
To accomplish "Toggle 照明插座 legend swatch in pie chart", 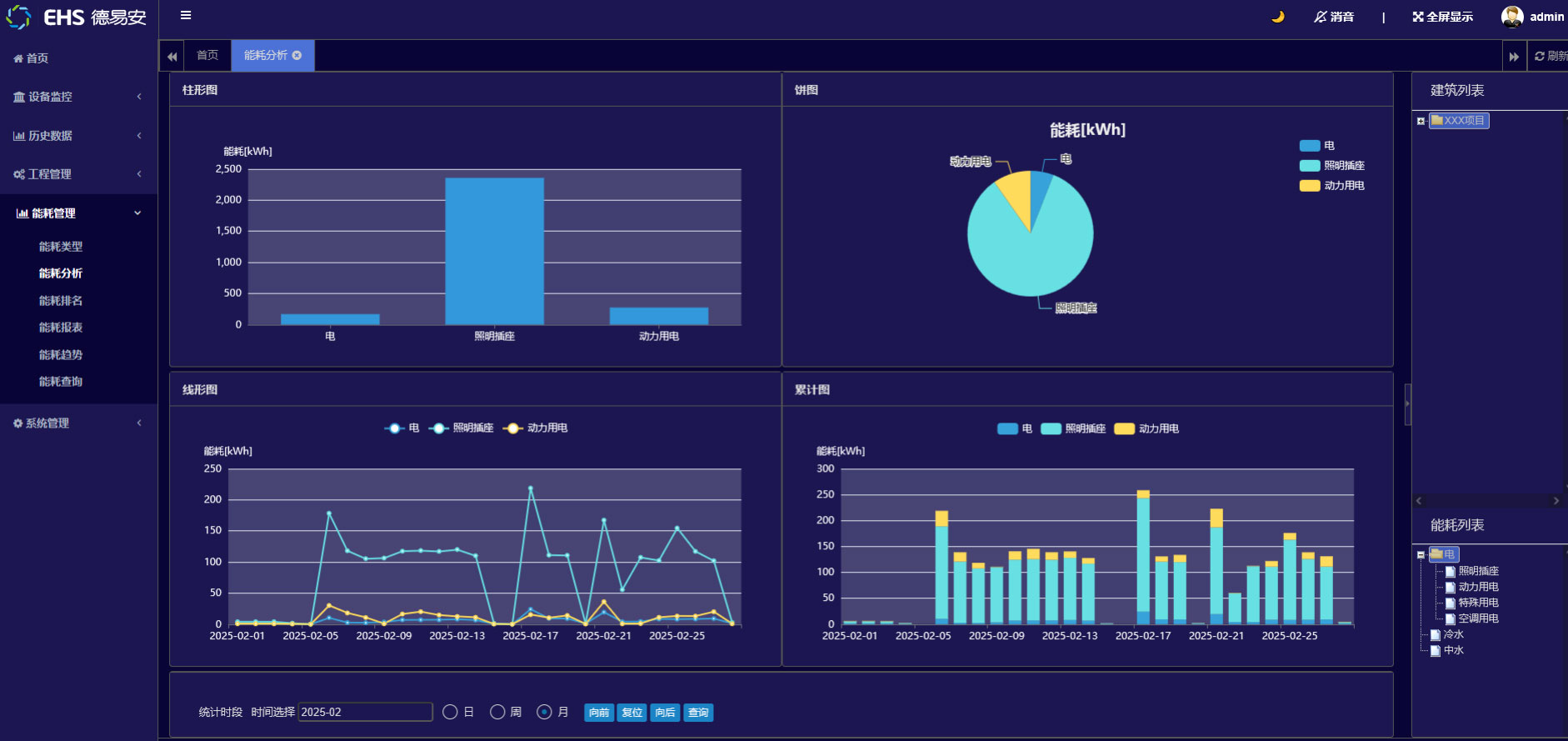I will 1309,166.
